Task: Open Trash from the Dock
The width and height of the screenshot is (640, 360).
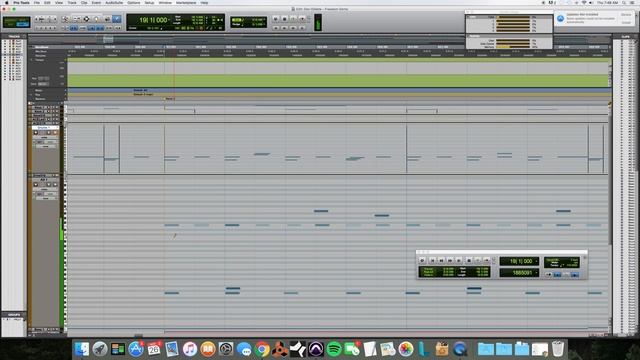Action: [x=558, y=349]
